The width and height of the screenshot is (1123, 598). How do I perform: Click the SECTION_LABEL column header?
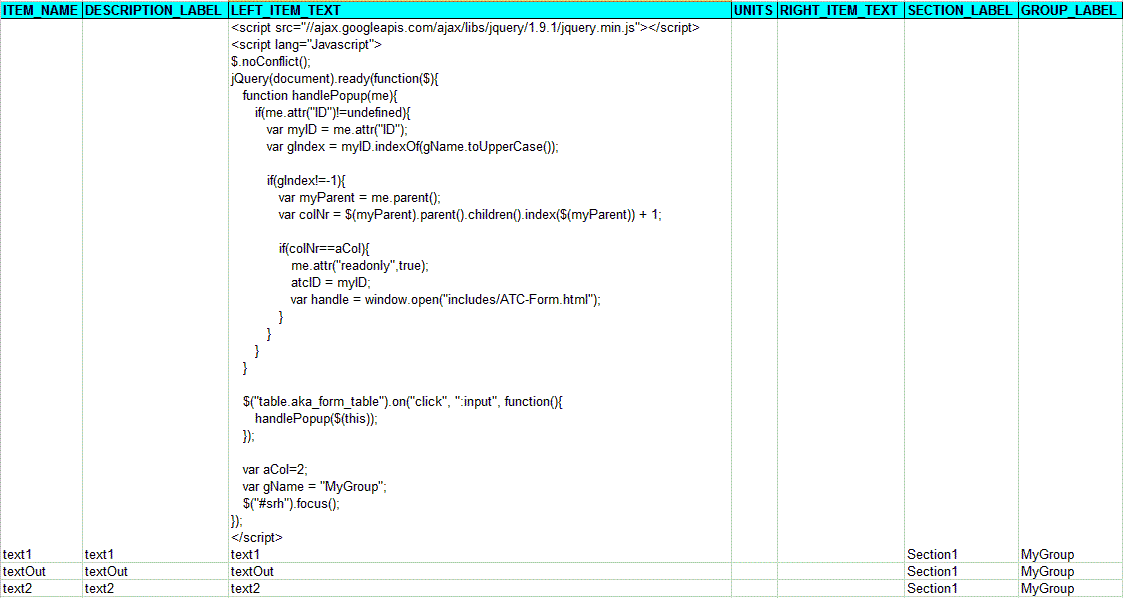click(x=960, y=11)
